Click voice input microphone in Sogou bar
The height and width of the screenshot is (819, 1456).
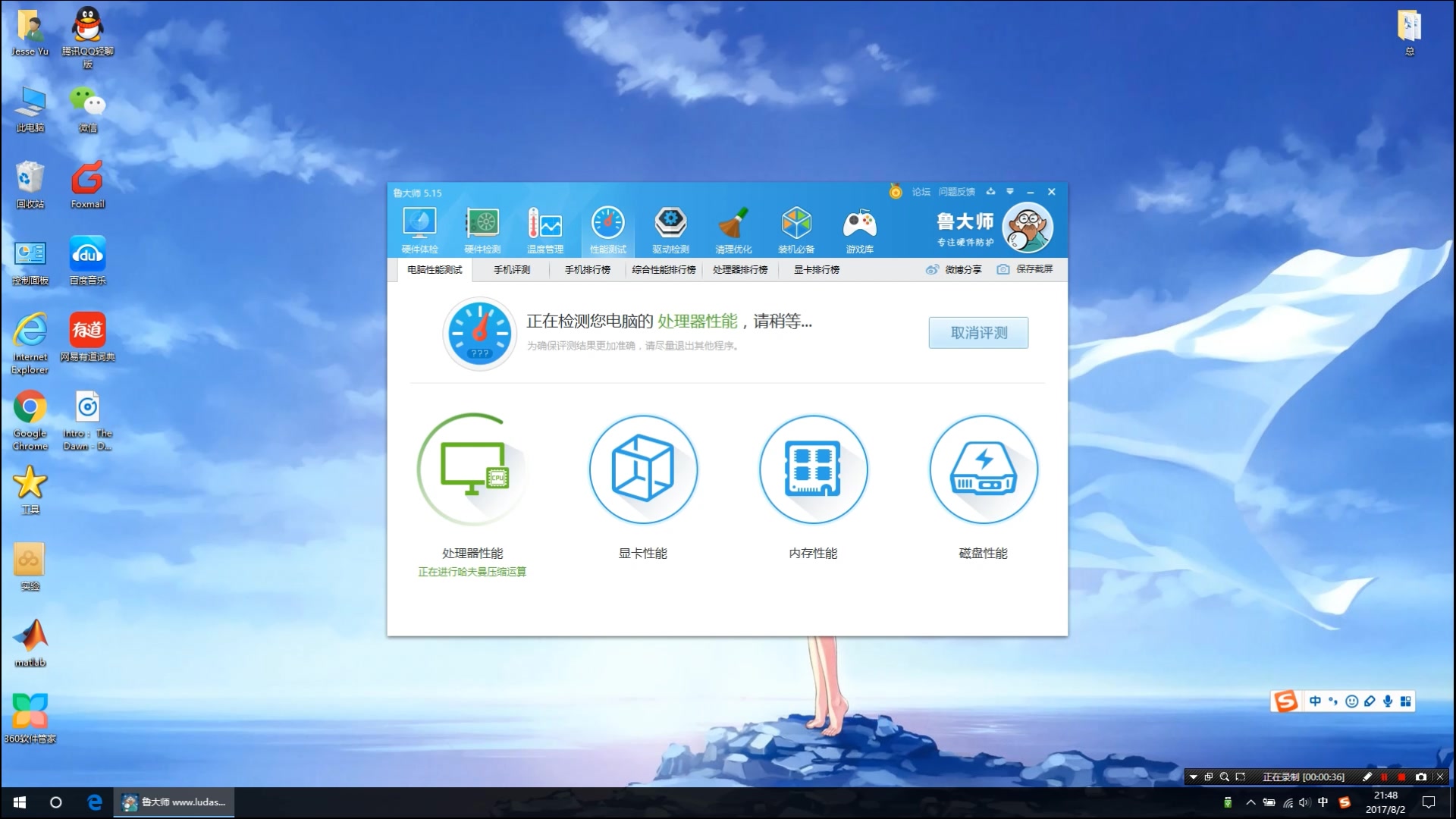(x=1388, y=701)
